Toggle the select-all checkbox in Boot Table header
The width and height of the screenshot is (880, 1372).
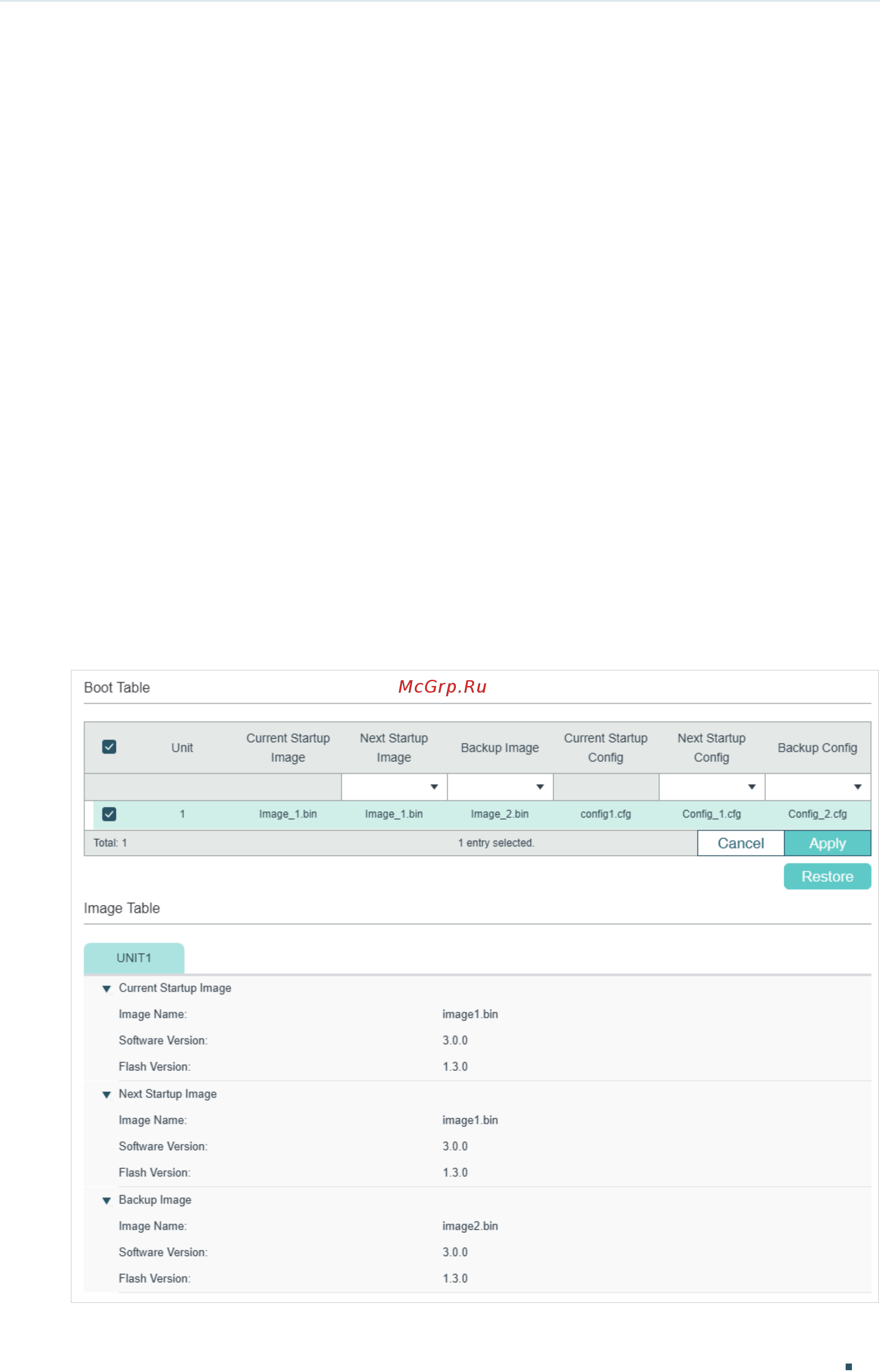tap(109, 747)
